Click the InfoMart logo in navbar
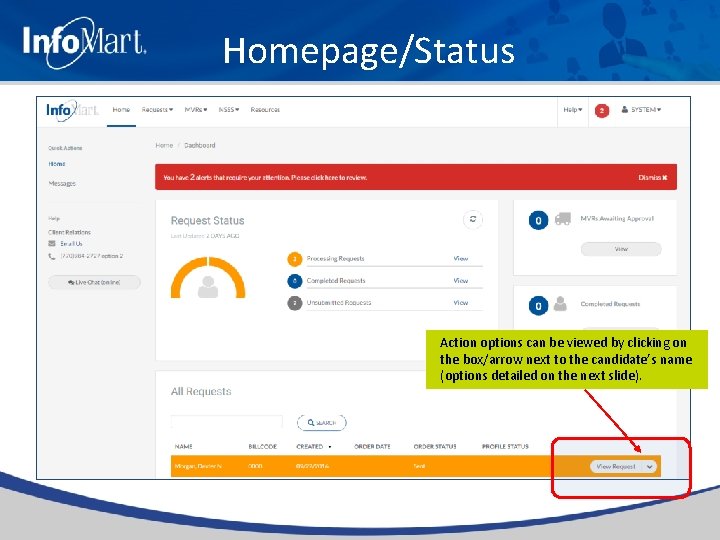 pyautogui.click(x=72, y=110)
